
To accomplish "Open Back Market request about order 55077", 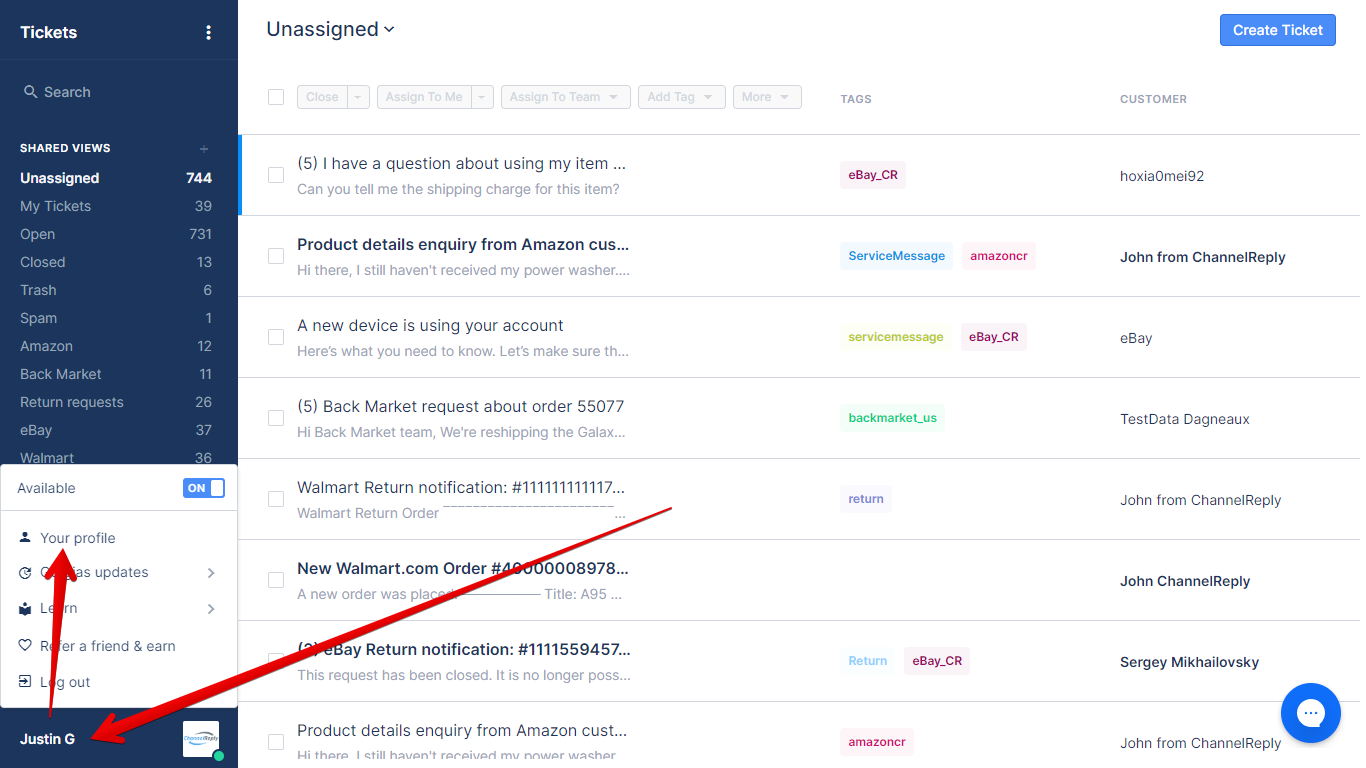I will coord(460,407).
